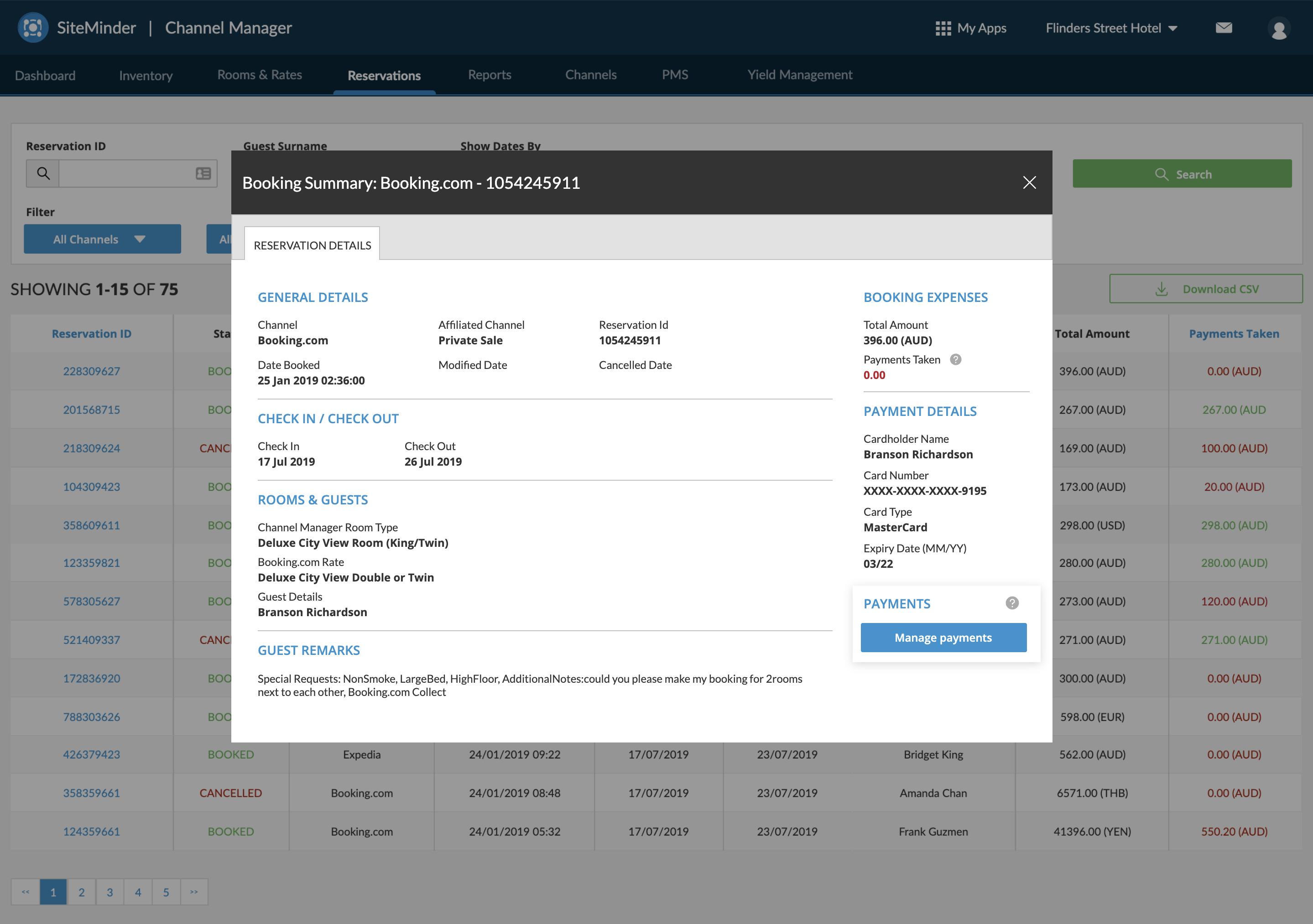This screenshot has width=1313, height=924.
Task: Go to pagination page 4
Action: [138, 892]
